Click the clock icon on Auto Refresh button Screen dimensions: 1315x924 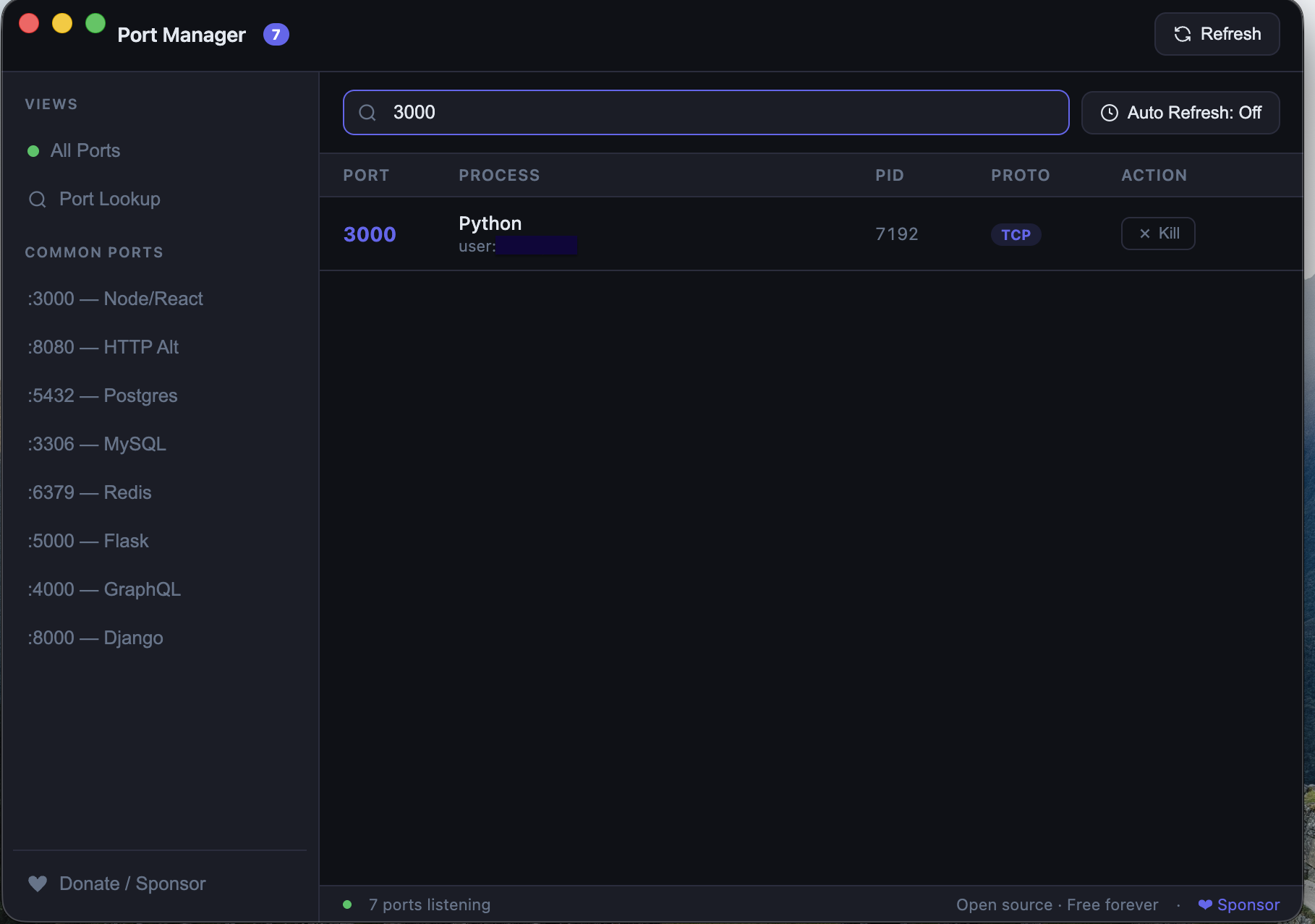pyautogui.click(x=1108, y=112)
